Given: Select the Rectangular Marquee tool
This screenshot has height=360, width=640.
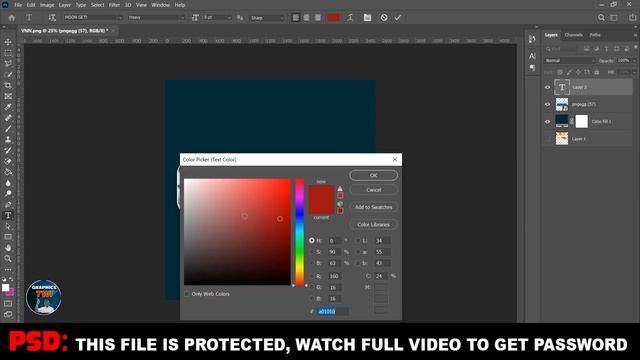Looking at the screenshot, I should [x=8, y=53].
